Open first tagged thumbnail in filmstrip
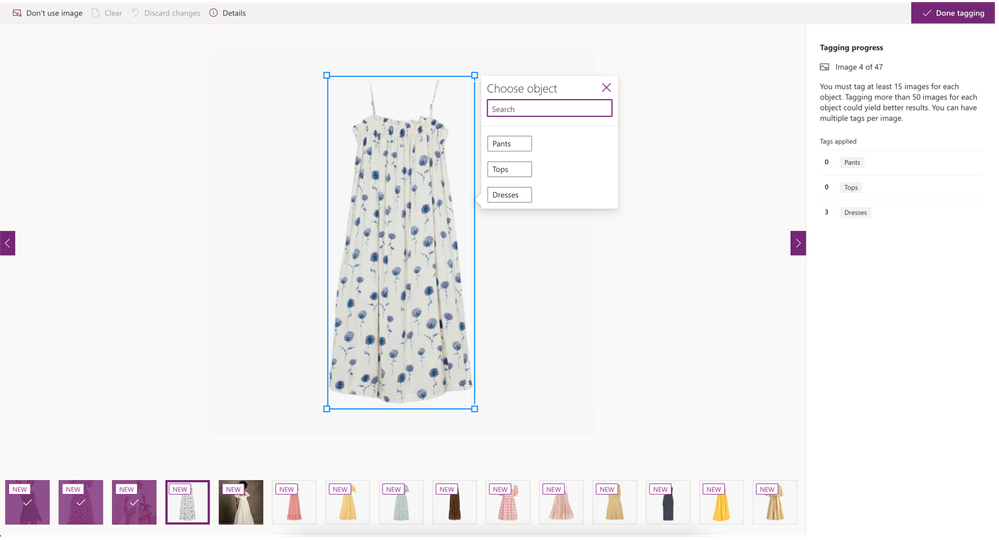Screen dimensions: 999x540 click(27, 502)
